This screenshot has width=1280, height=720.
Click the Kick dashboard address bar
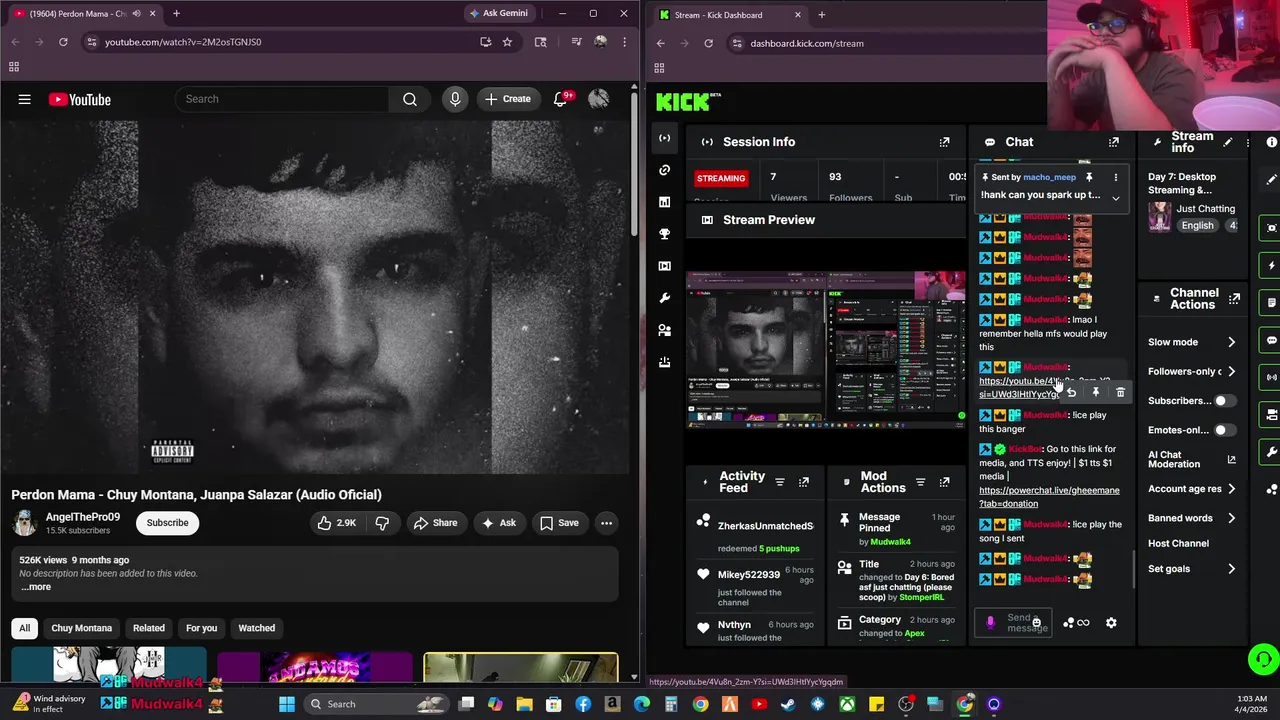886,43
